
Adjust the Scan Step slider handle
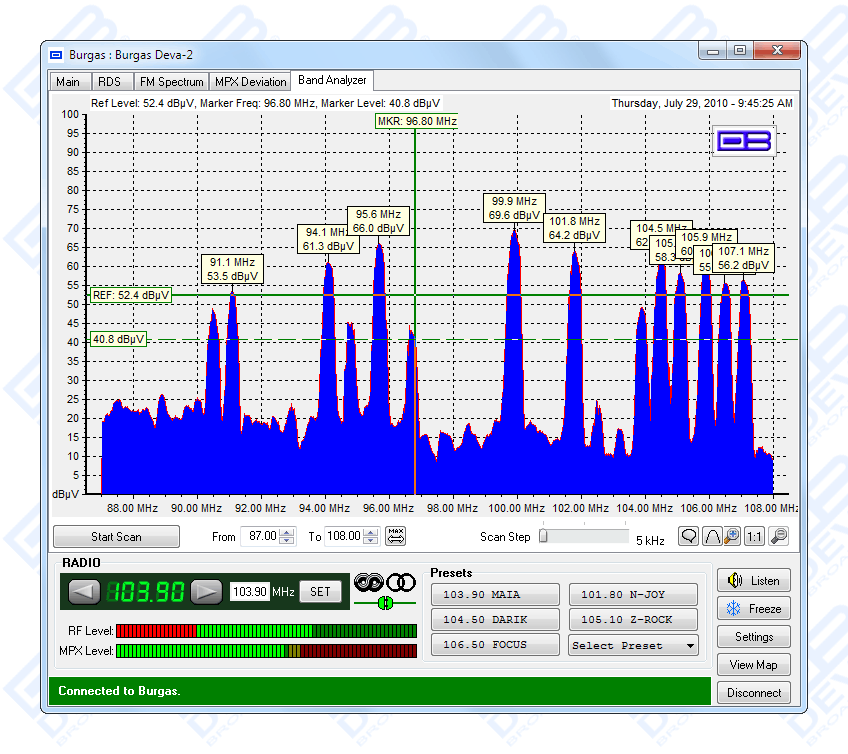tap(543, 536)
